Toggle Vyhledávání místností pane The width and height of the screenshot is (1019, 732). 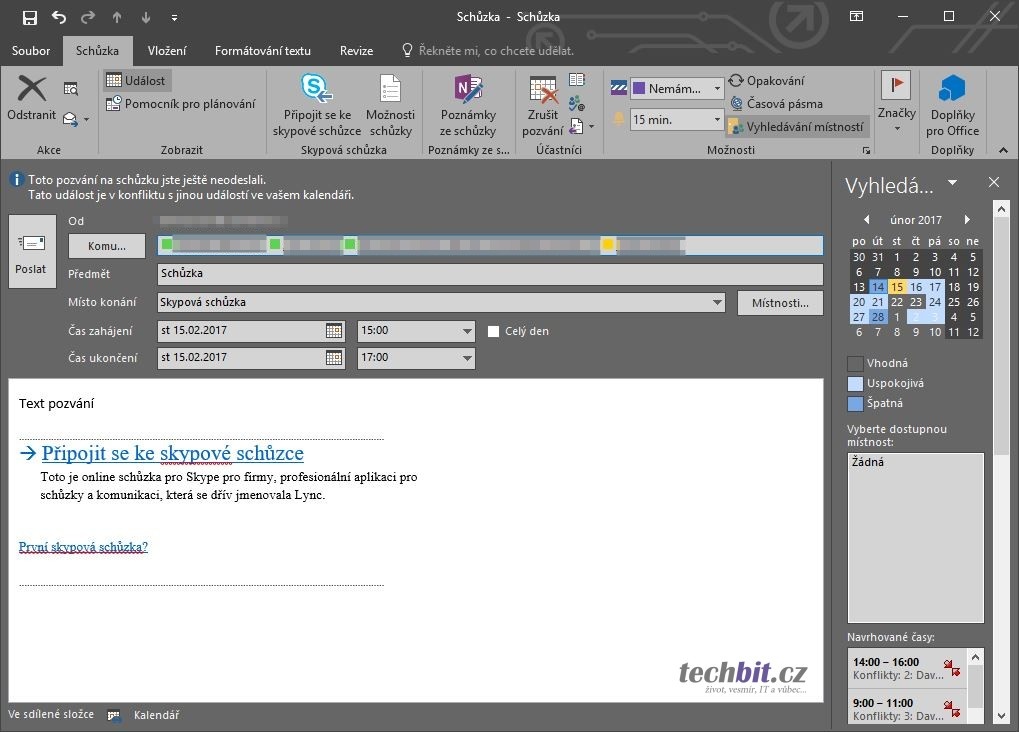pos(796,127)
